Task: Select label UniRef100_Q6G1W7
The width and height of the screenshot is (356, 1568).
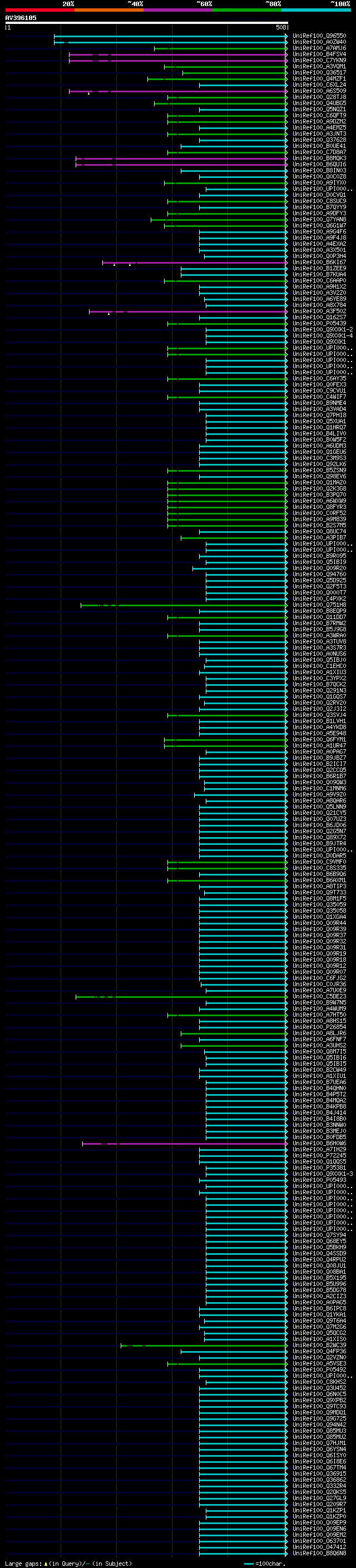Action: pyautogui.click(x=319, y=226)
